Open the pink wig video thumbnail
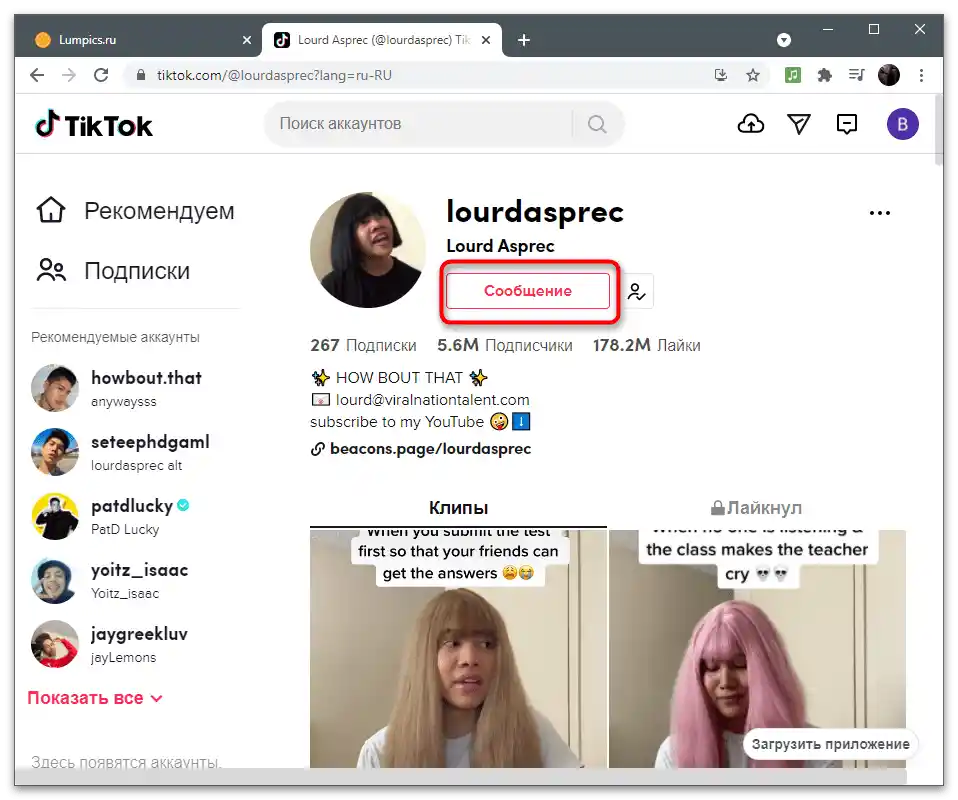The height and width of the screenshot is (800, 958). tap(757, 648)
